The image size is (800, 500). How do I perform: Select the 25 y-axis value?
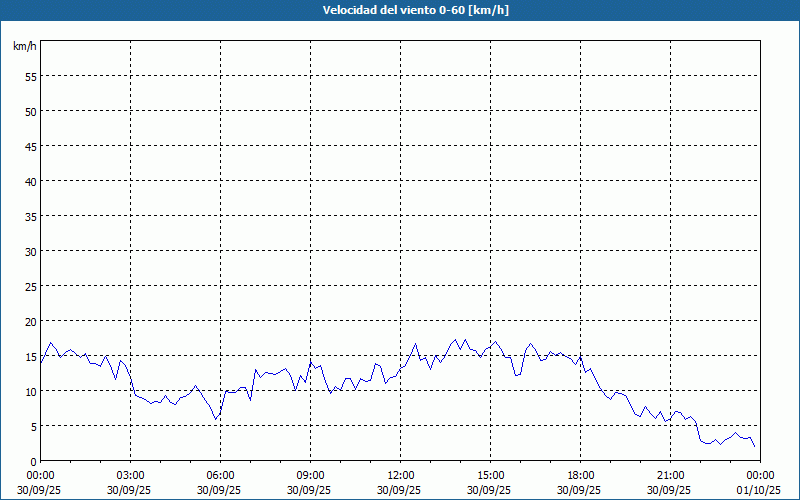point(30,286)
